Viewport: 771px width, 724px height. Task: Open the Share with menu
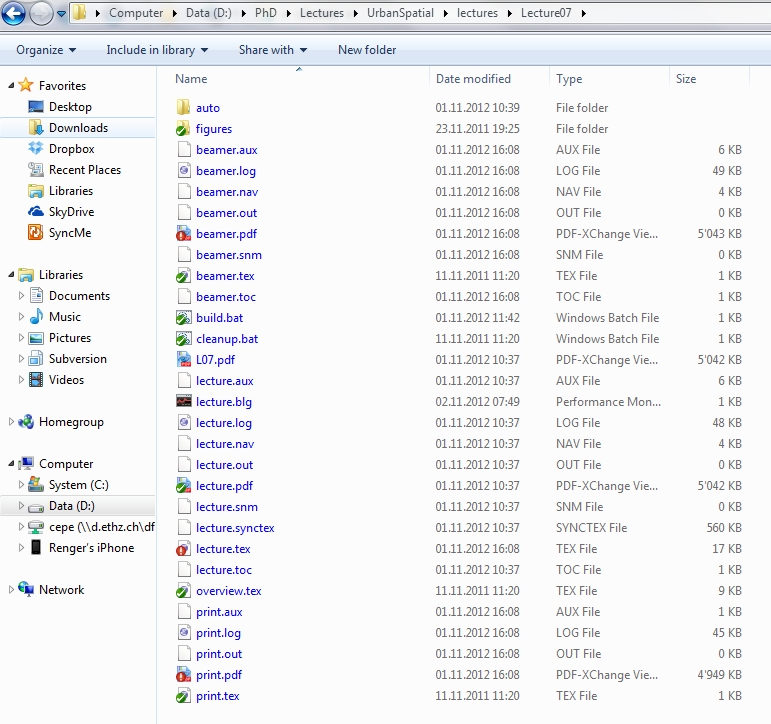(273, 50)
